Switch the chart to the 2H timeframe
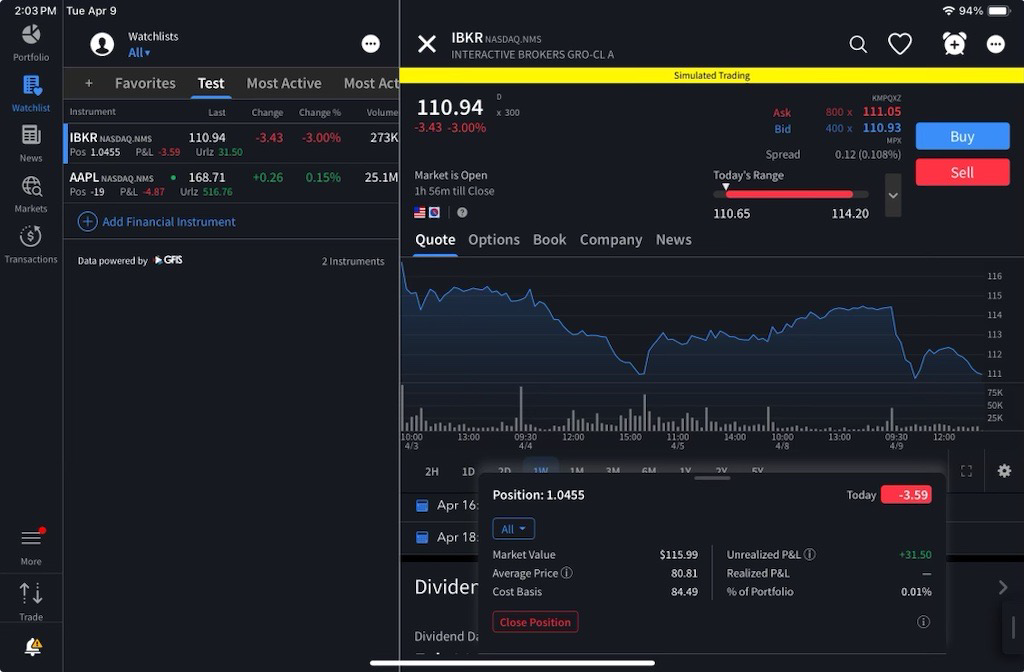 point(432,471)
